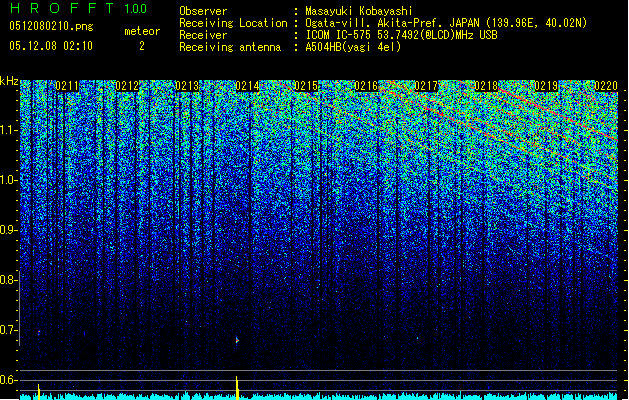
Task: Click the 0217 time marker
Action: [x=426, y=86]
